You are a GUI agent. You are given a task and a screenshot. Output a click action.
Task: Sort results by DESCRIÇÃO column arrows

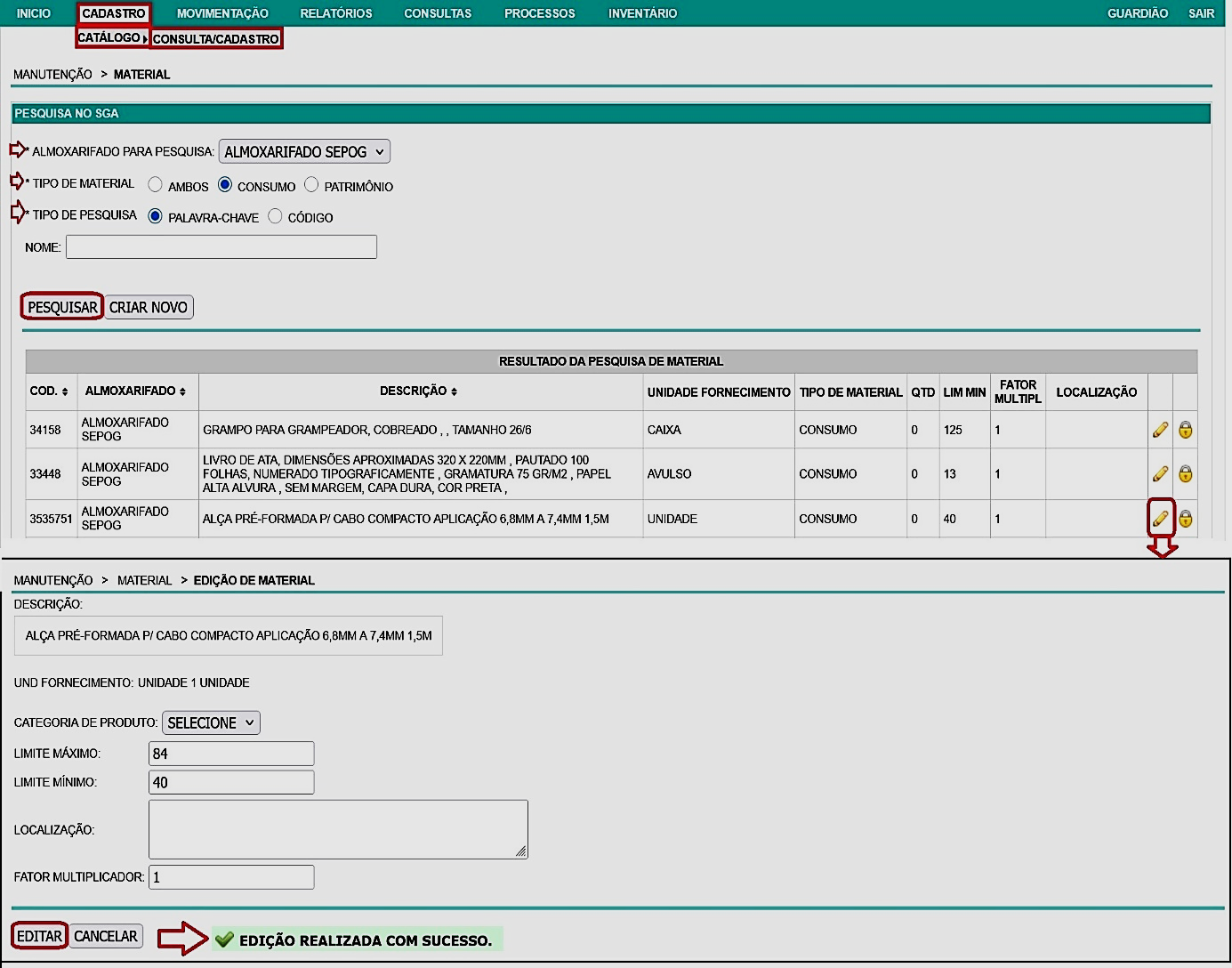[x=454, y=391]
